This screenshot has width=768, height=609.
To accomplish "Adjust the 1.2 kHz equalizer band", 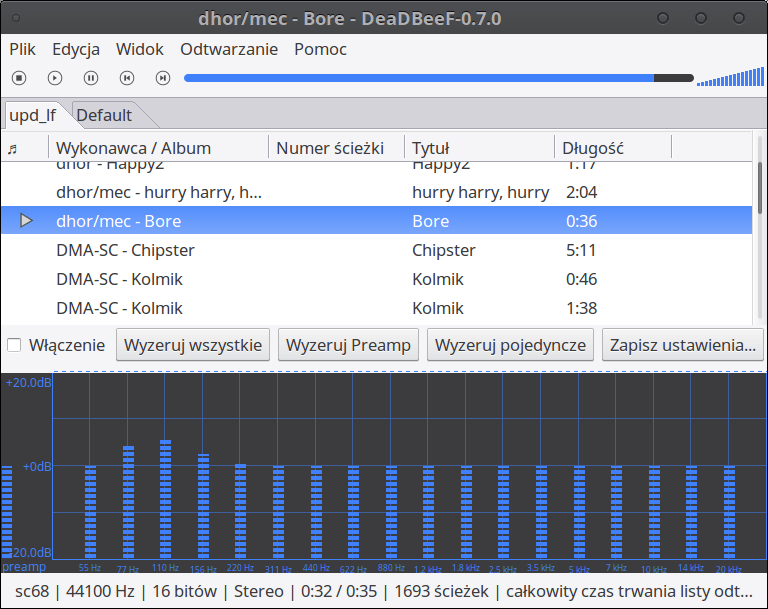I will click(x=428, y=512).
